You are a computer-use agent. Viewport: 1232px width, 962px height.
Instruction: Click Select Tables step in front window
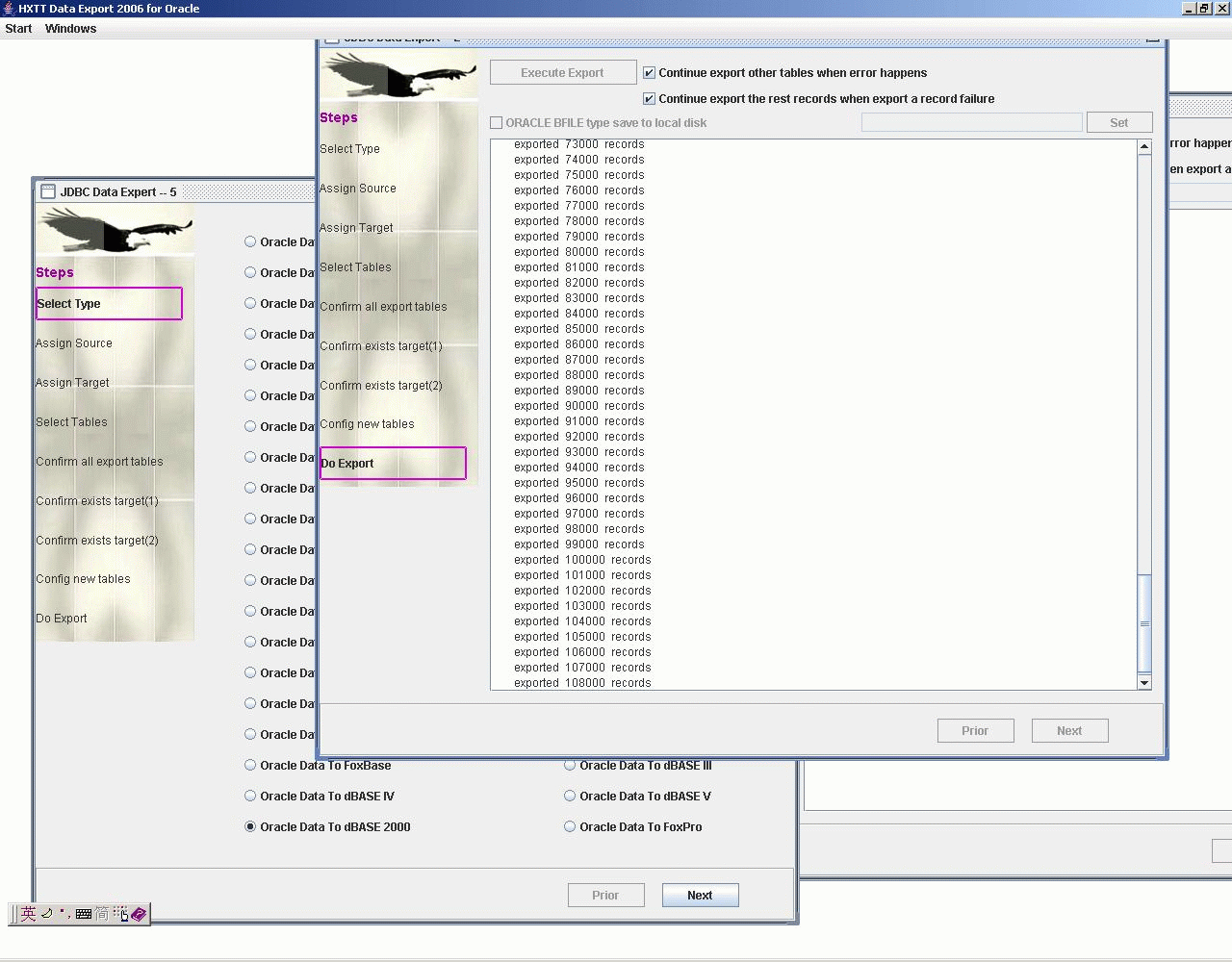355,267
